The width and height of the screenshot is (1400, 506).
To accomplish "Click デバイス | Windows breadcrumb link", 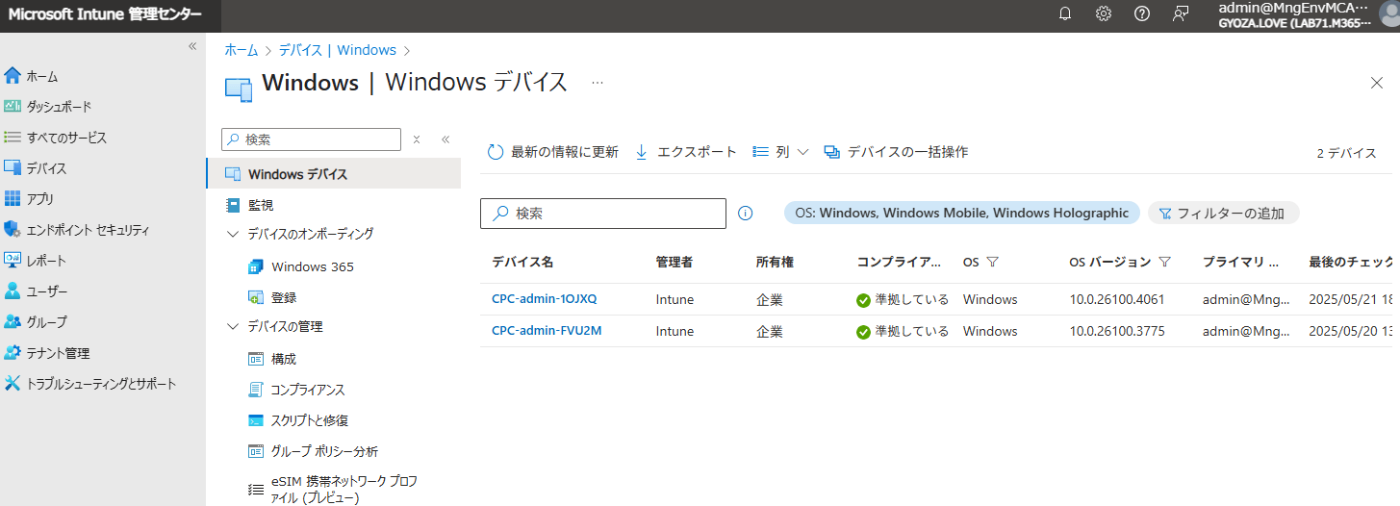I will tap(337, 50).
